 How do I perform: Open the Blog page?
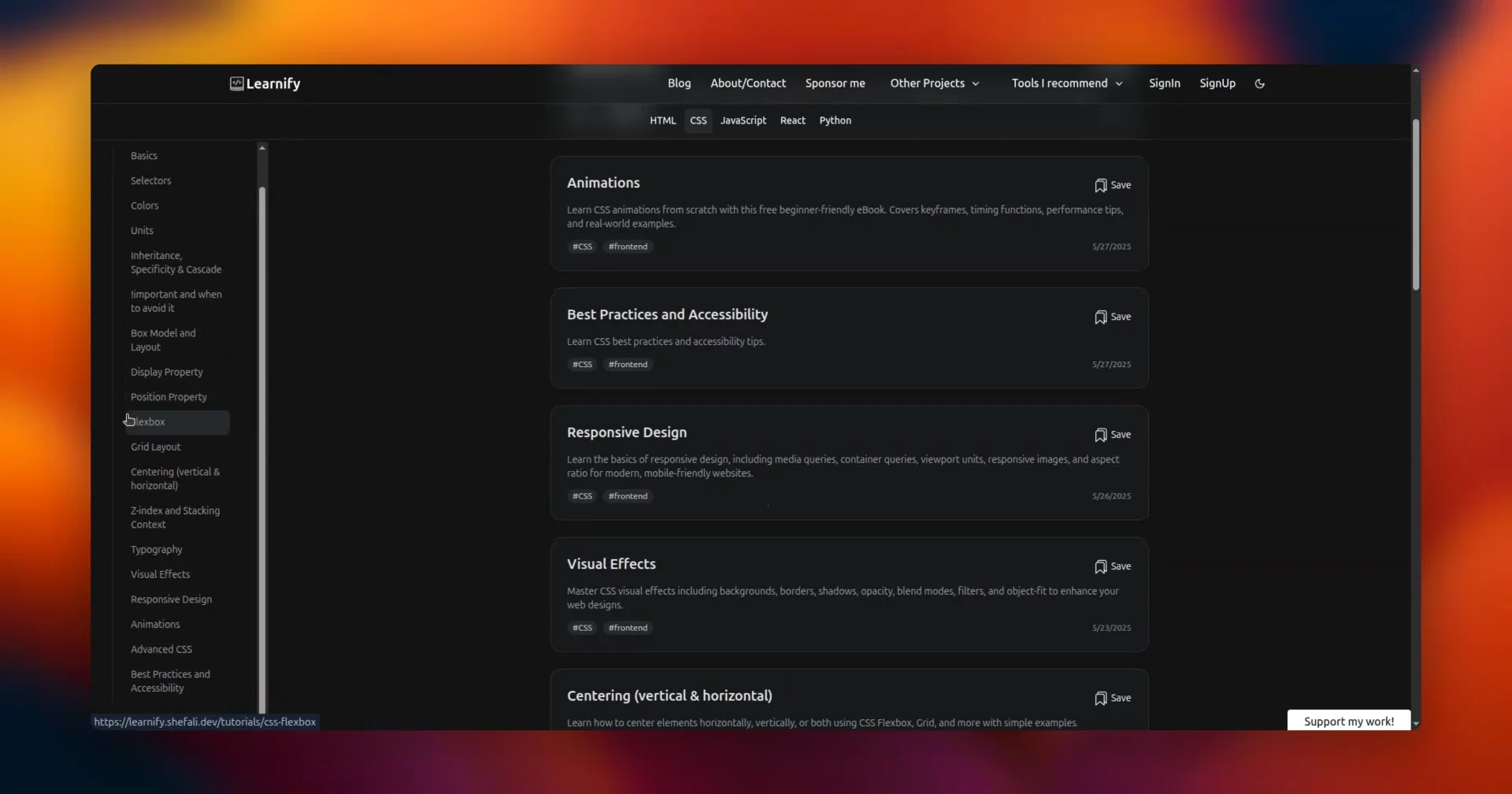(679, 83)
